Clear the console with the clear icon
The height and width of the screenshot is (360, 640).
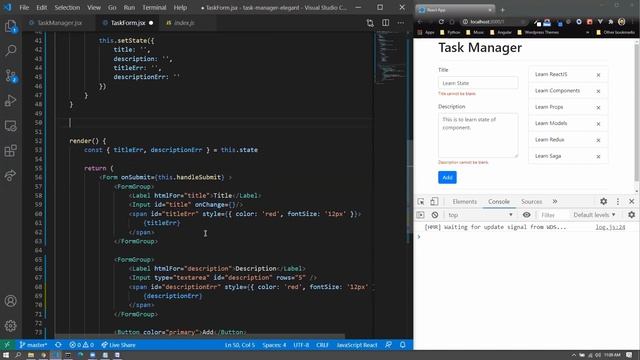(x=435, y=215)
